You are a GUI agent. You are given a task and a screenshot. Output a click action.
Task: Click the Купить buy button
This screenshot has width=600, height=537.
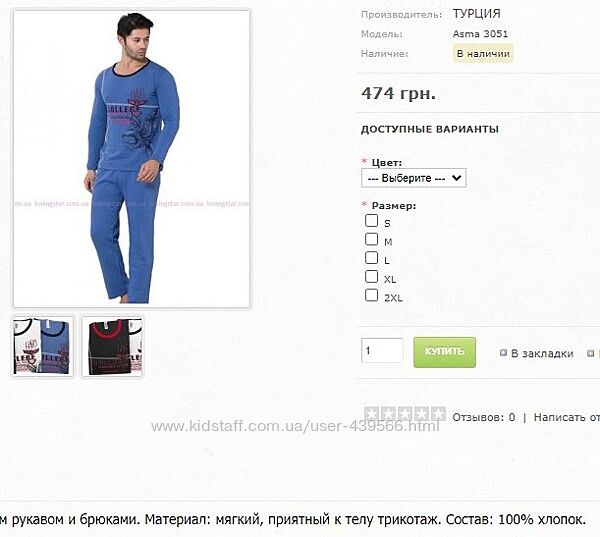(x=445, y=352)
